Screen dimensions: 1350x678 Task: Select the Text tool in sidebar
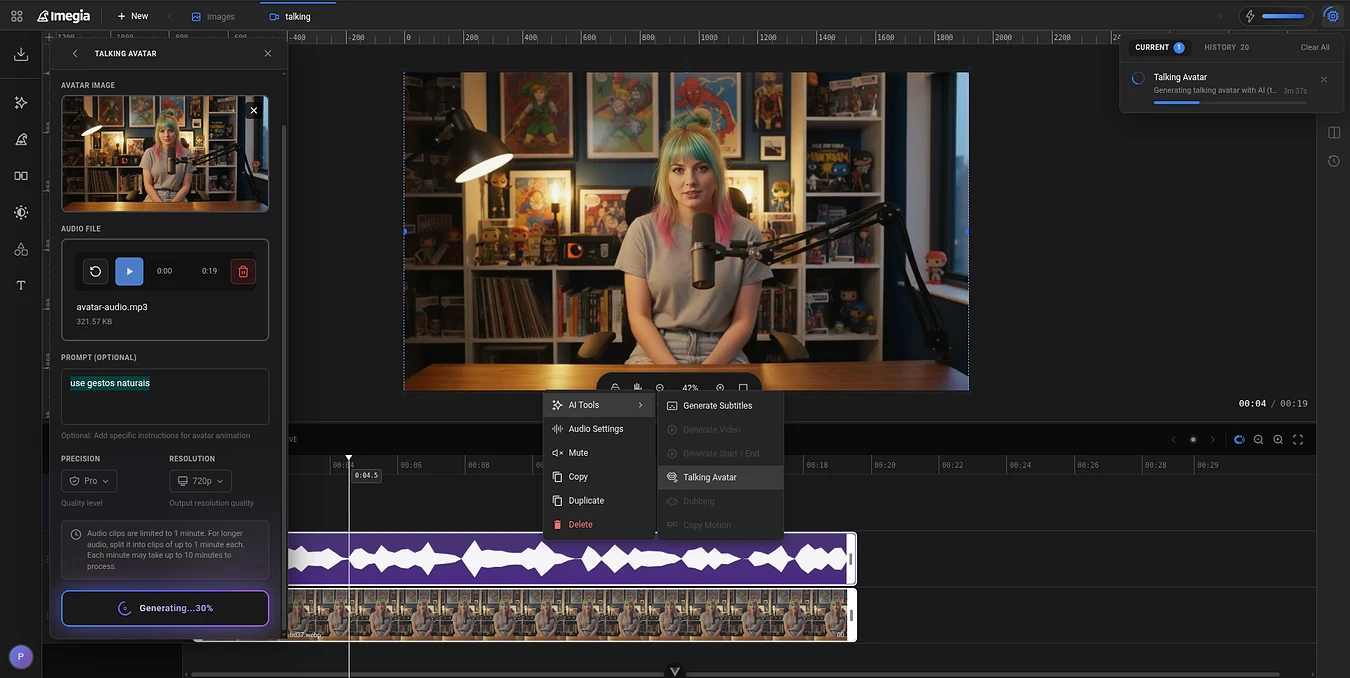tap(21, 286)
